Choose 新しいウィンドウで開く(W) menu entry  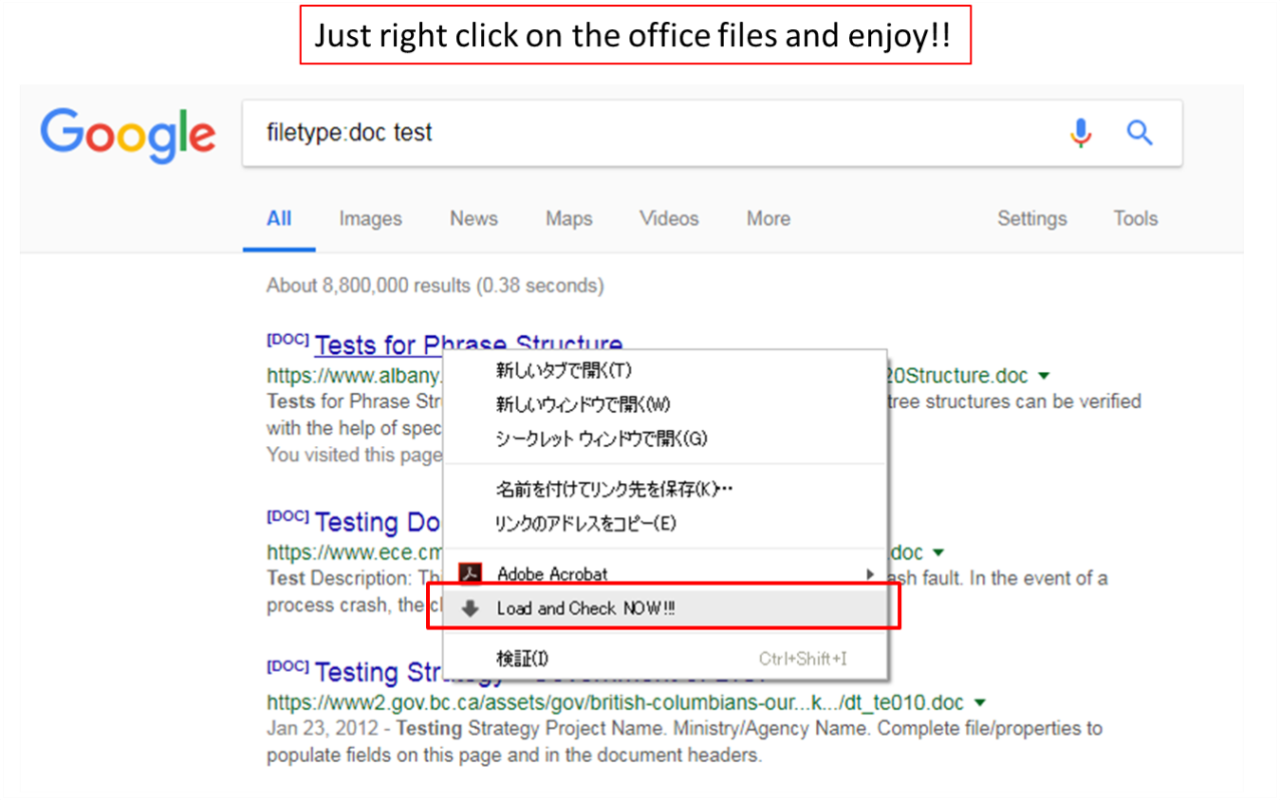[x=665, y=405]
